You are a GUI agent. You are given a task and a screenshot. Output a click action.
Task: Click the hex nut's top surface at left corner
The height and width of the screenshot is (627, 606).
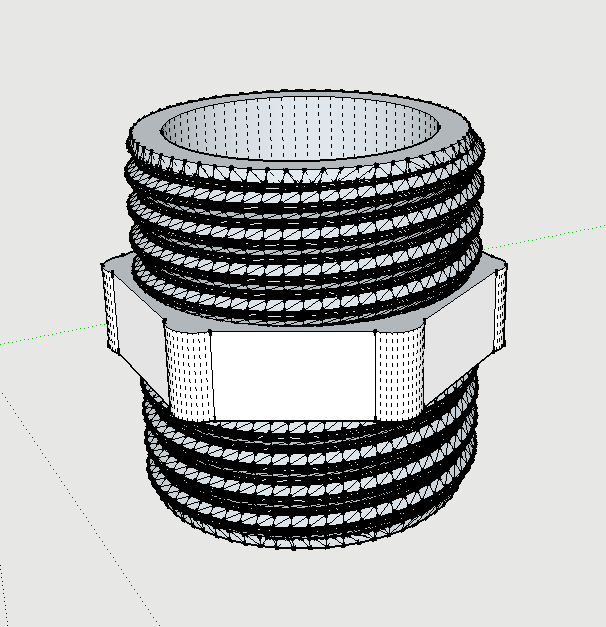(116, 264)
